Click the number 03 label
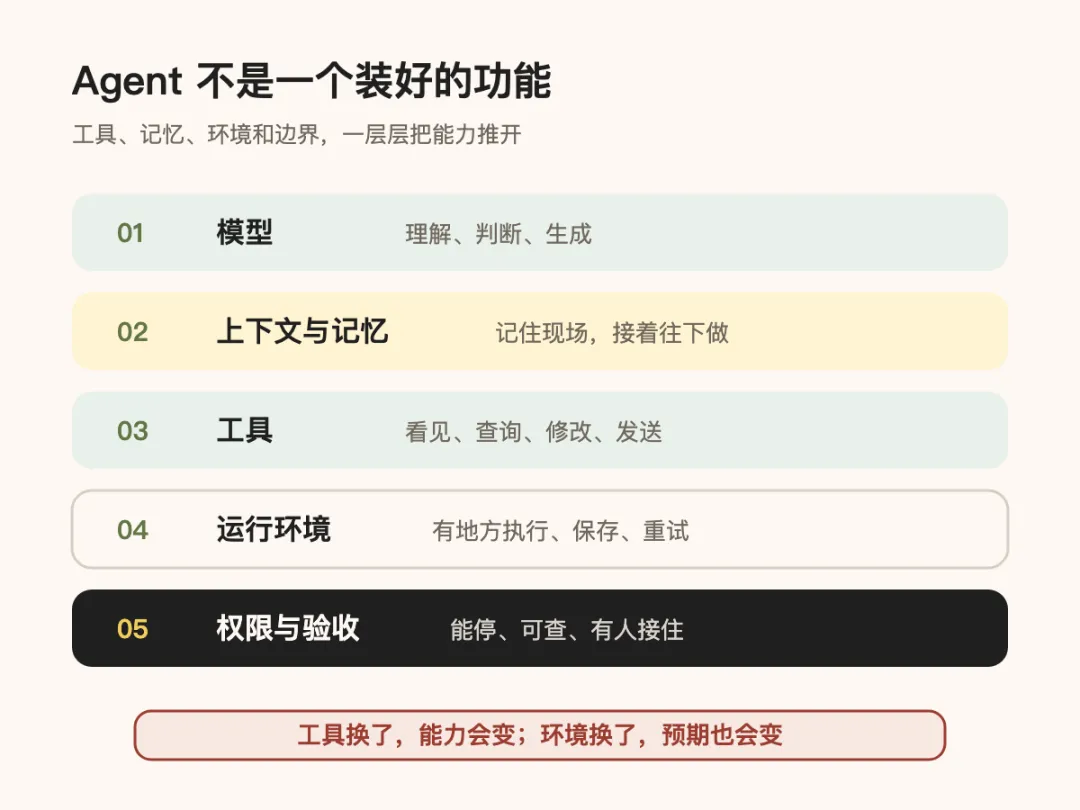Viewport: 1080px width, 810px height. pyautogui.click(x=132, y=431)
